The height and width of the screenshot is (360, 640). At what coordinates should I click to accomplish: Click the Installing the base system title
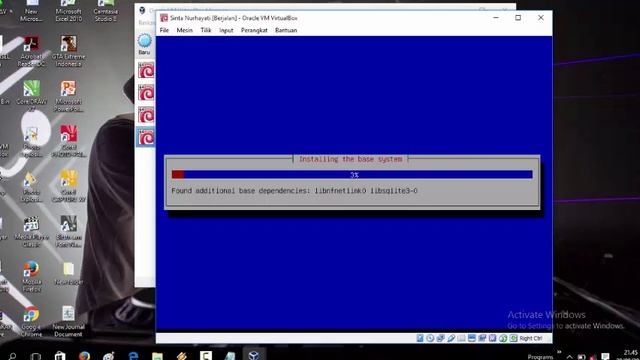351,159
